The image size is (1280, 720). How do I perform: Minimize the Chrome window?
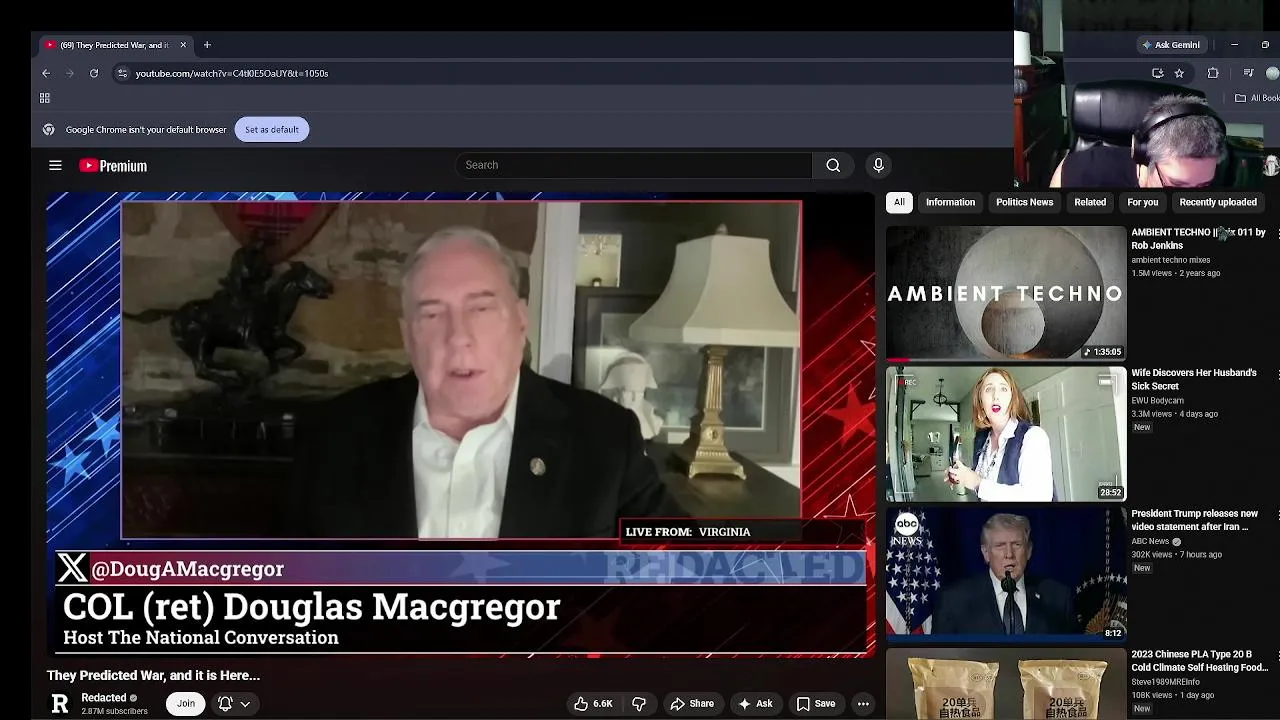1234,45
